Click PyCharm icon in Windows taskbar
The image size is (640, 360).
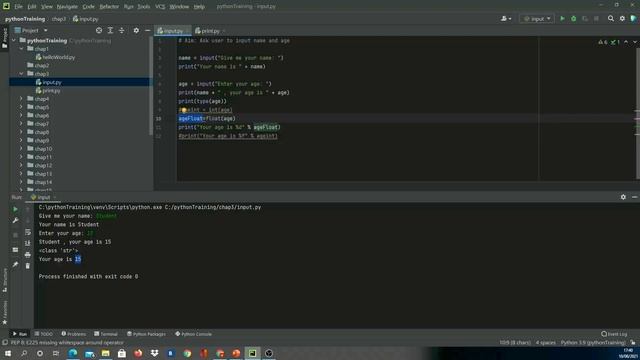click(252, 353)
